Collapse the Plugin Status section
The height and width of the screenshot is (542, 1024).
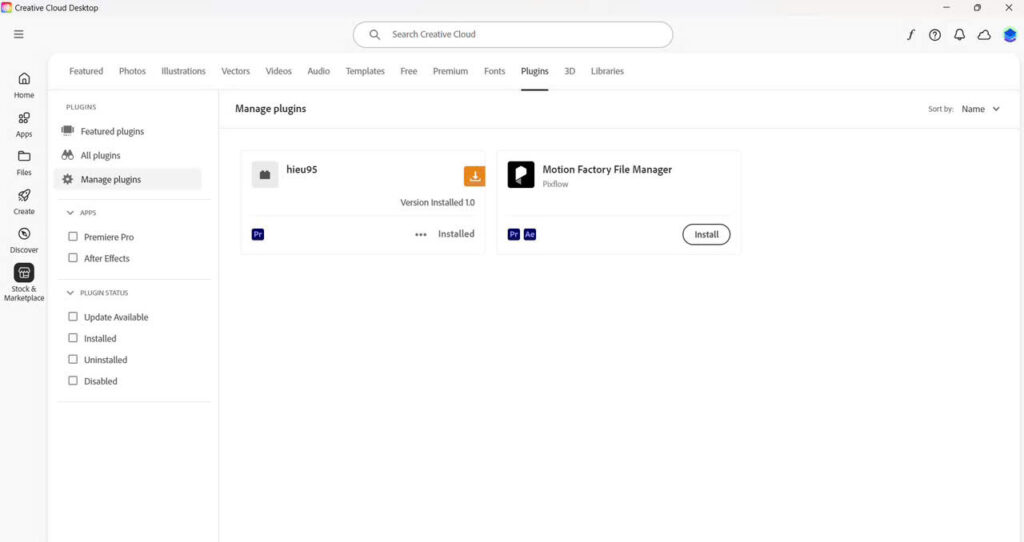pyautogui.click(x=70, y=293)
